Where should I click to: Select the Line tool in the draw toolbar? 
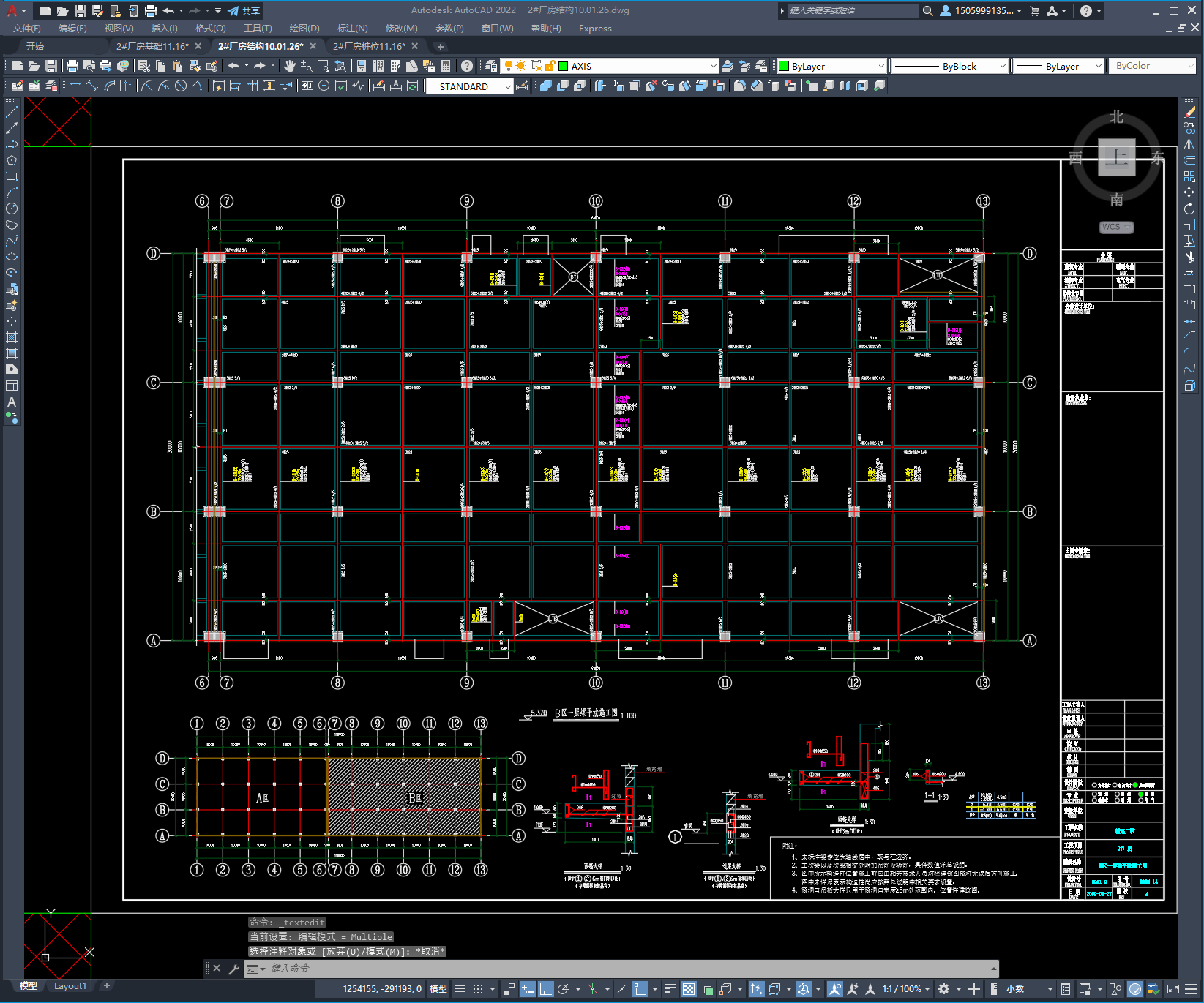(x=12, y=112)
